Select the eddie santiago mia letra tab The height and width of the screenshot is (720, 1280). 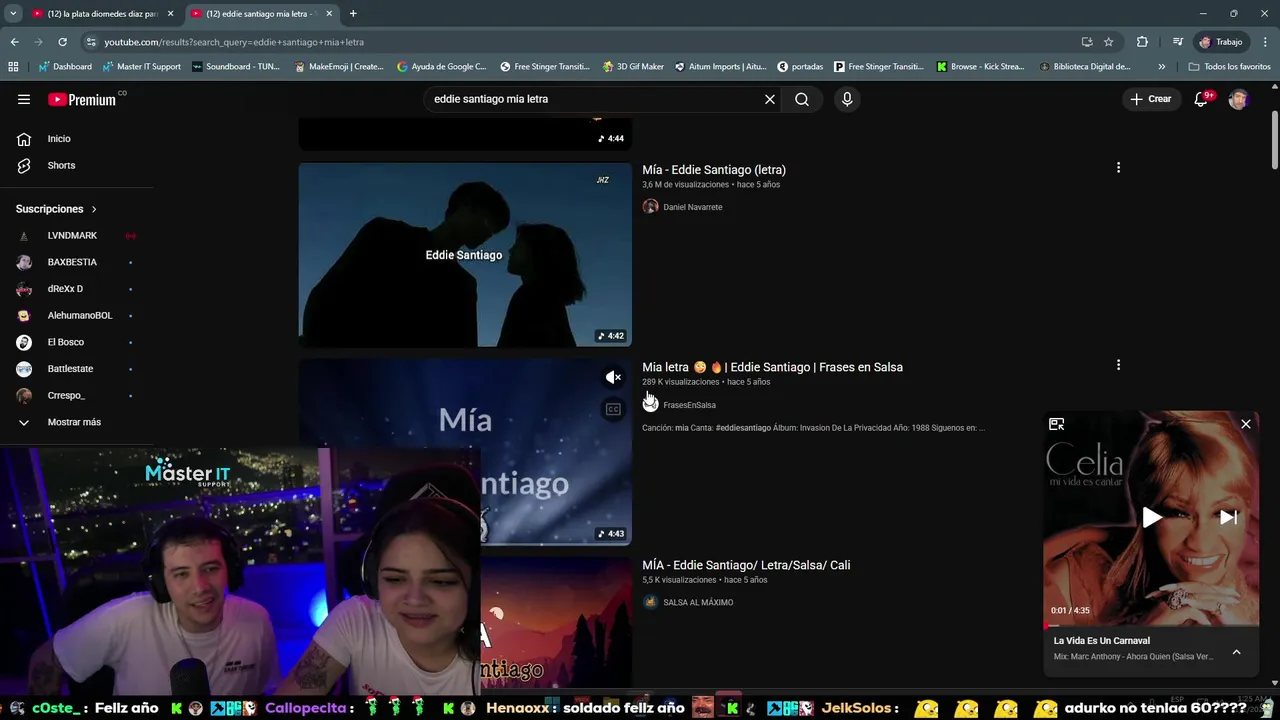pyautogui.click(x=261, y=14)
